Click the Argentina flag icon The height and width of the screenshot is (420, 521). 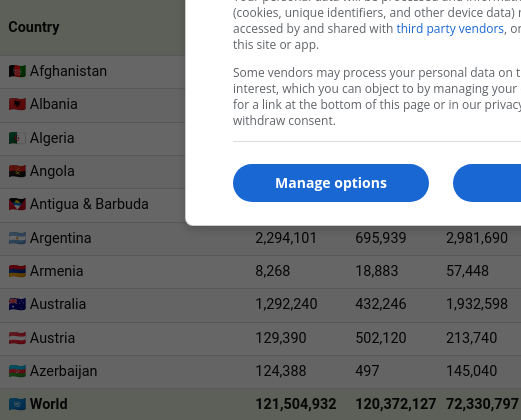17,238
